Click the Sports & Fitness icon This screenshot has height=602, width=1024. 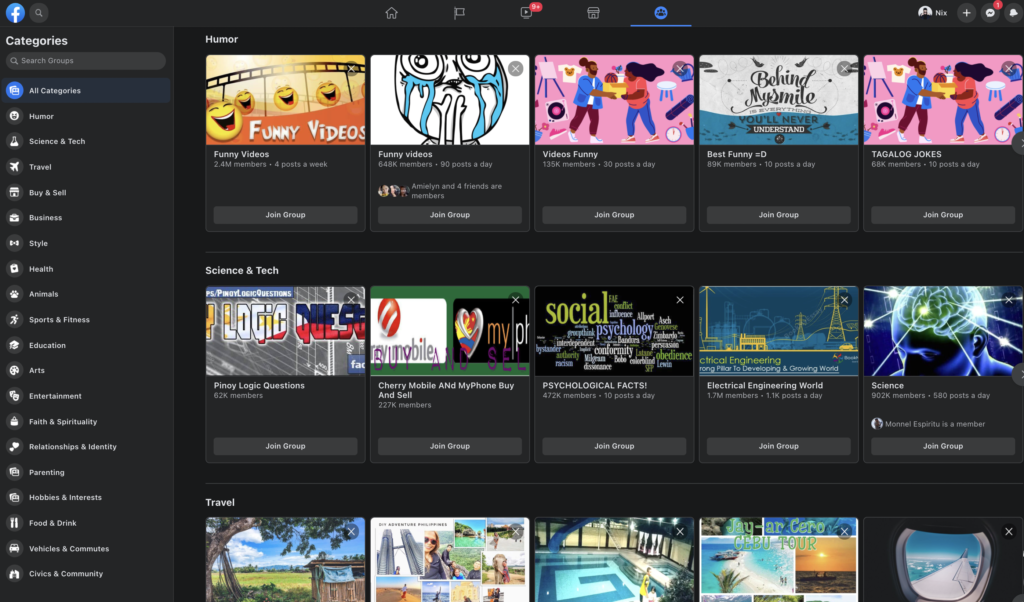coord(14,319)
